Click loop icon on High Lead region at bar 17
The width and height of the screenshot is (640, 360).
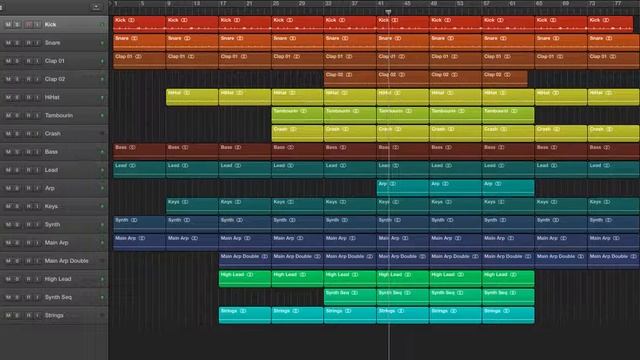(250, 275)
